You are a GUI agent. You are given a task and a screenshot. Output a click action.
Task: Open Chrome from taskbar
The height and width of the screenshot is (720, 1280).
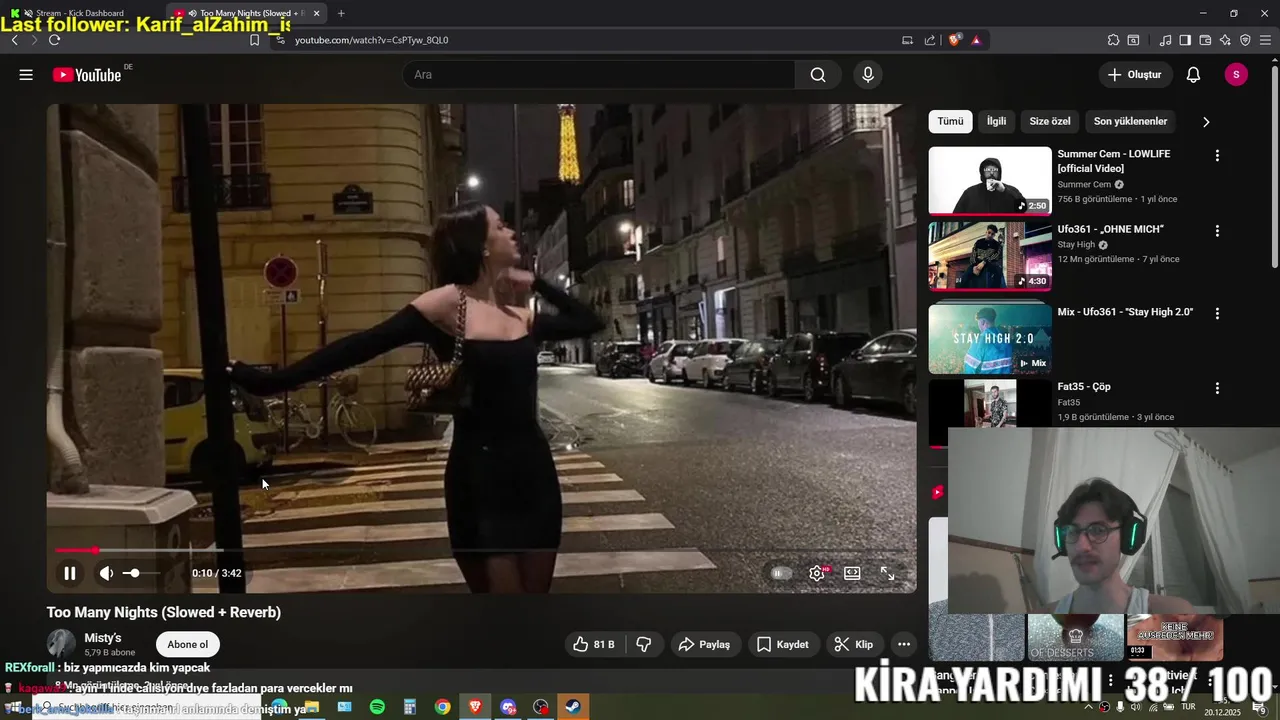442,707
